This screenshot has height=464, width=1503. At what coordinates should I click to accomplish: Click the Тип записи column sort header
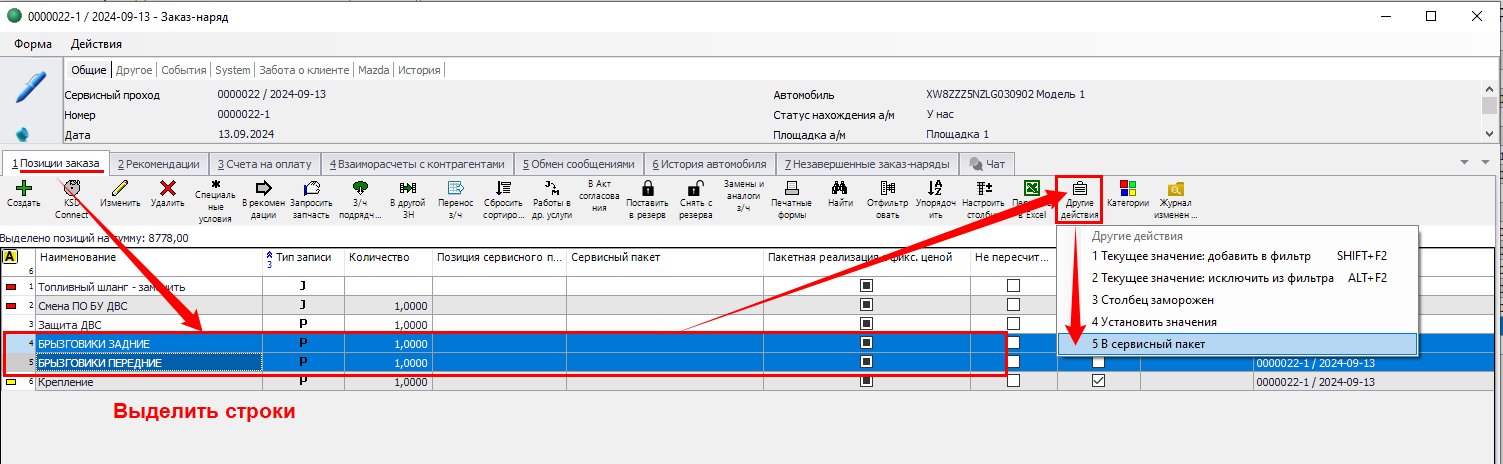click(x=301, y=258)
